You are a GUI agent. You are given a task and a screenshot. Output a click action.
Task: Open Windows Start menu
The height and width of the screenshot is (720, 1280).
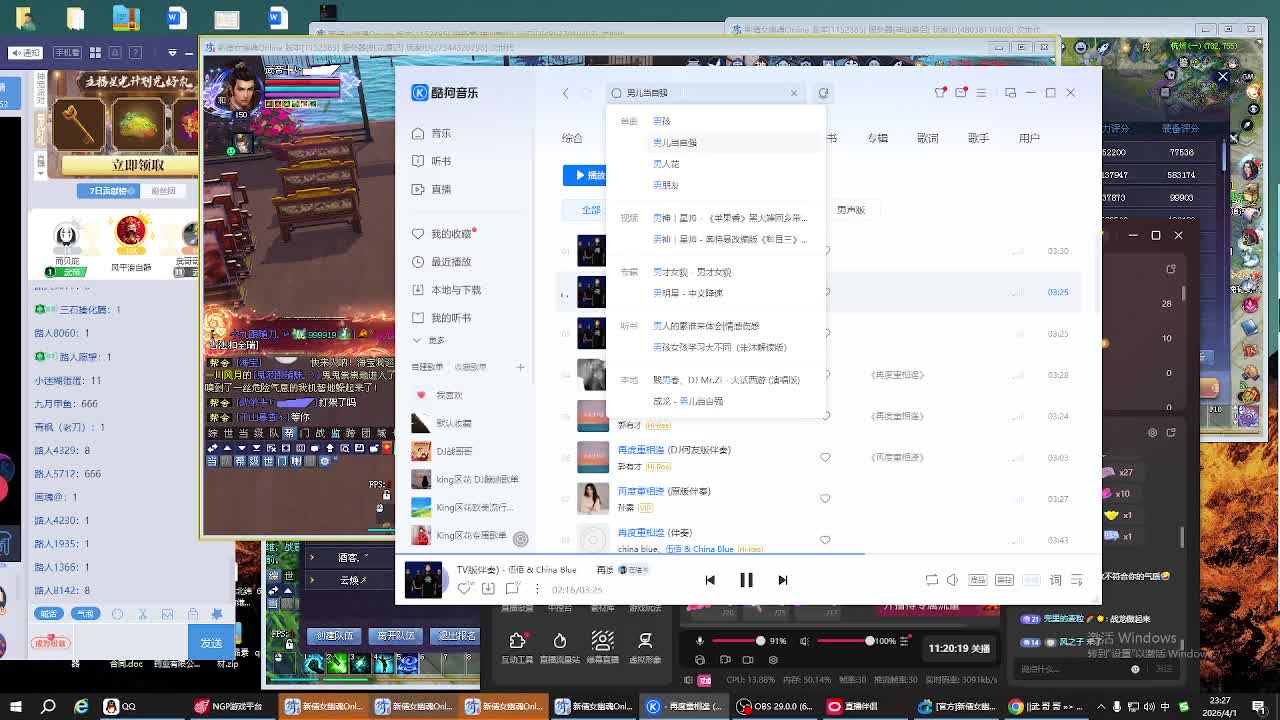pyautogui.click(x=15, y=707)
